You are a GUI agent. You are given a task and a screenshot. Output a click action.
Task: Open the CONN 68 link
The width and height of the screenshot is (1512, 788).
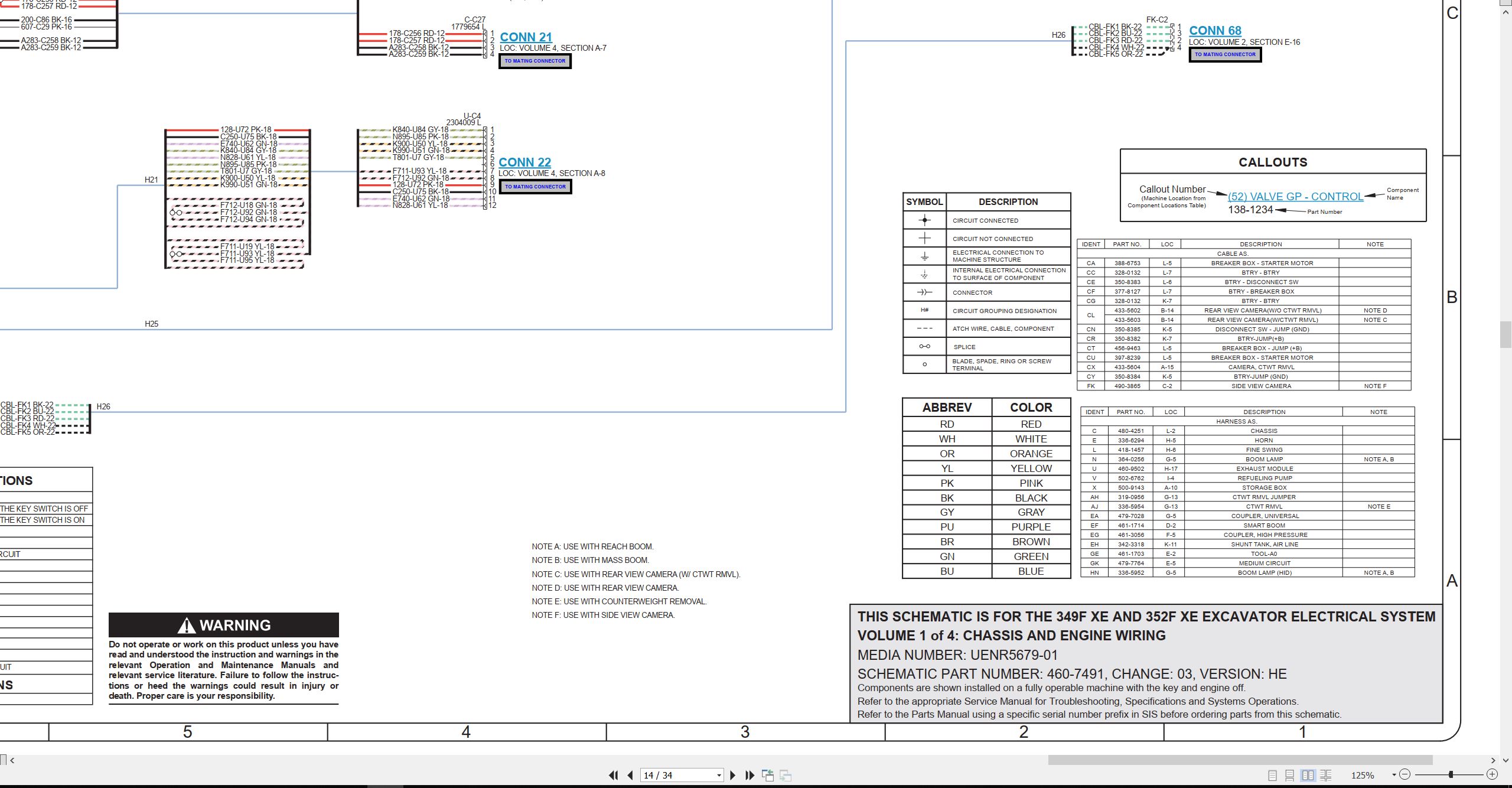coord(1215,30)
